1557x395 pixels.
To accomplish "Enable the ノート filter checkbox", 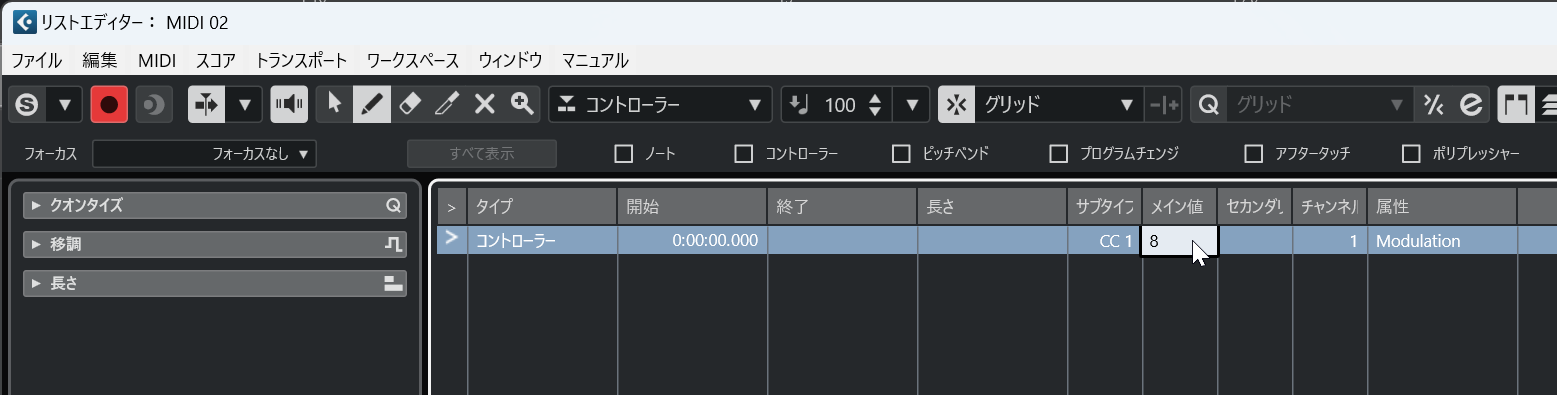I will tap(624, 154).
